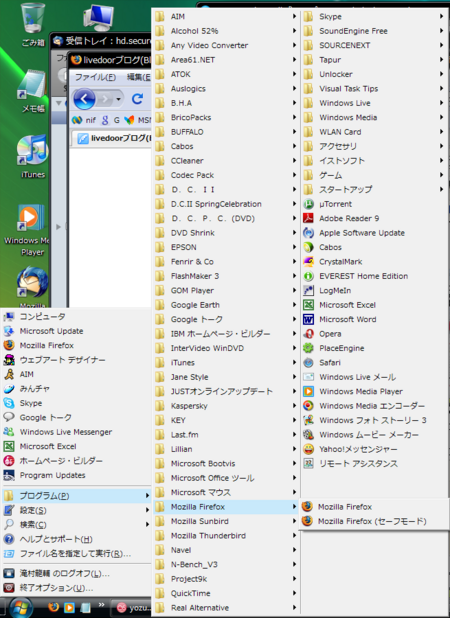
Task: Open the Firefox history dropdown arrow
Action: pyautogui.click(x=118, y=99)
